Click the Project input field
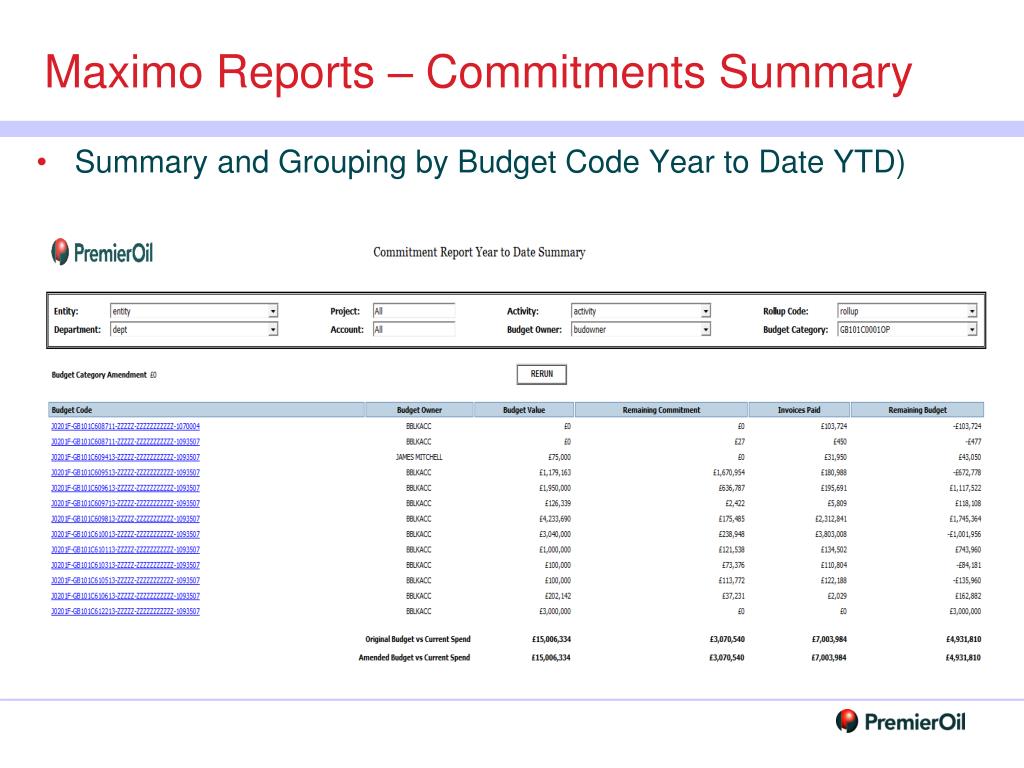 pyautogui.click(x=414, y=312)
